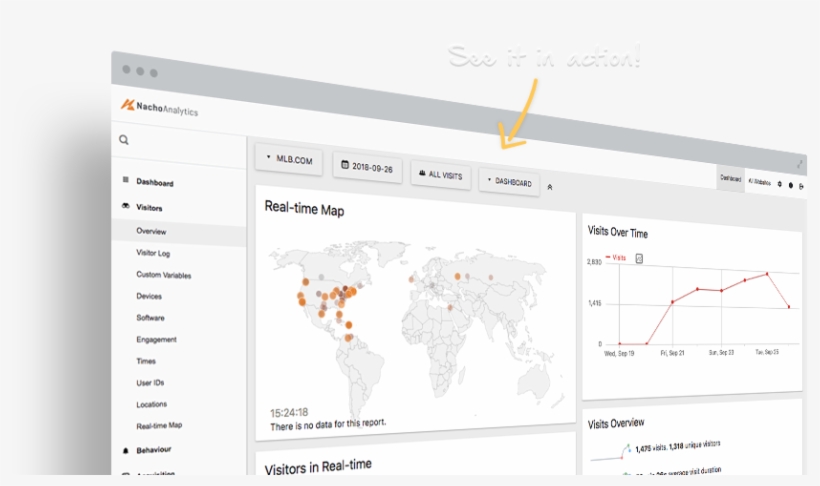
Task: Click the fullscreen expand arrows icon
Action: pos(800,164)
